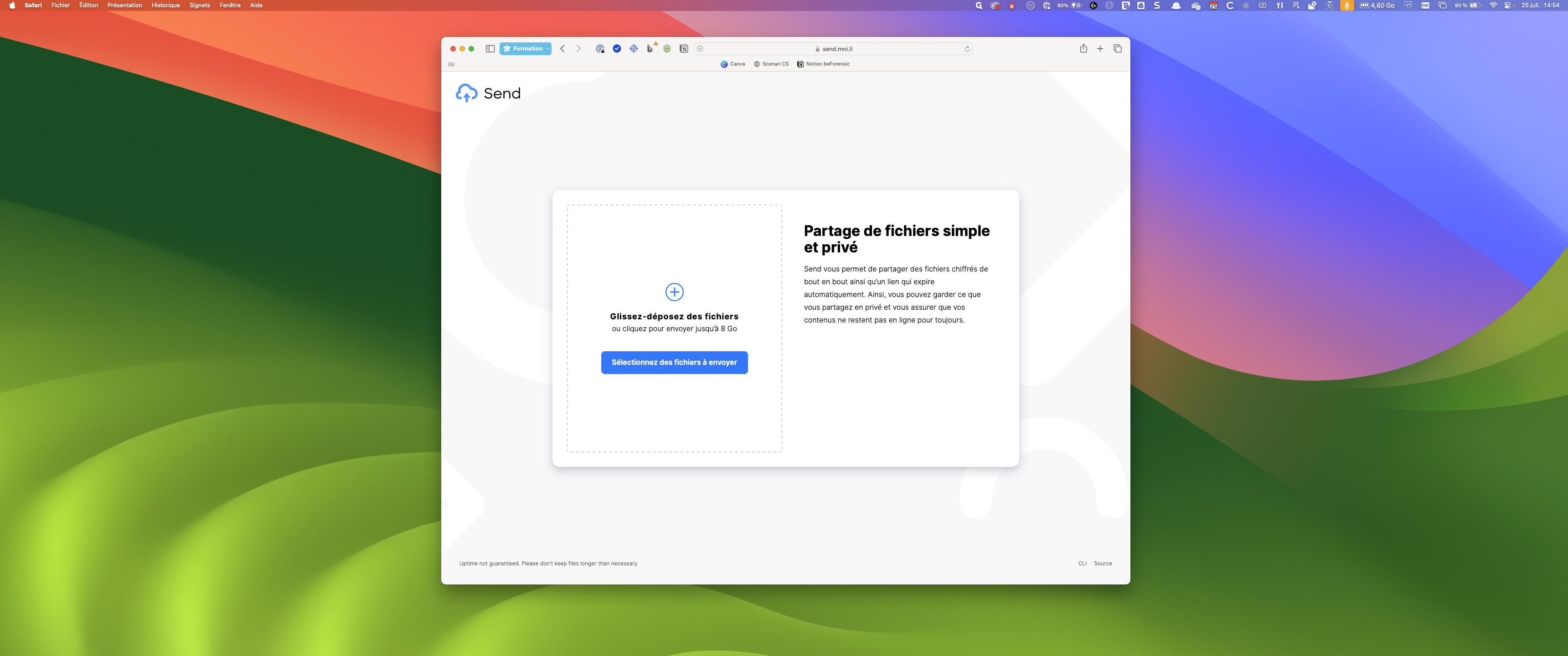Show the tab overview
The image size is (1568, 656).
(x=1117, y=49)
